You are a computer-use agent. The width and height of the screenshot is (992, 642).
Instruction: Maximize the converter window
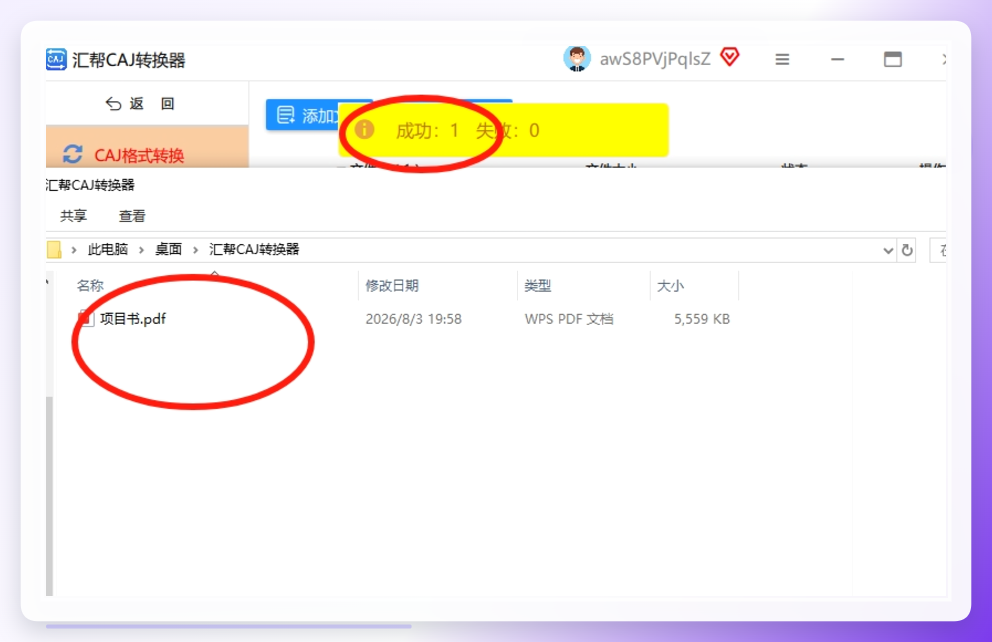pos(893,59)
